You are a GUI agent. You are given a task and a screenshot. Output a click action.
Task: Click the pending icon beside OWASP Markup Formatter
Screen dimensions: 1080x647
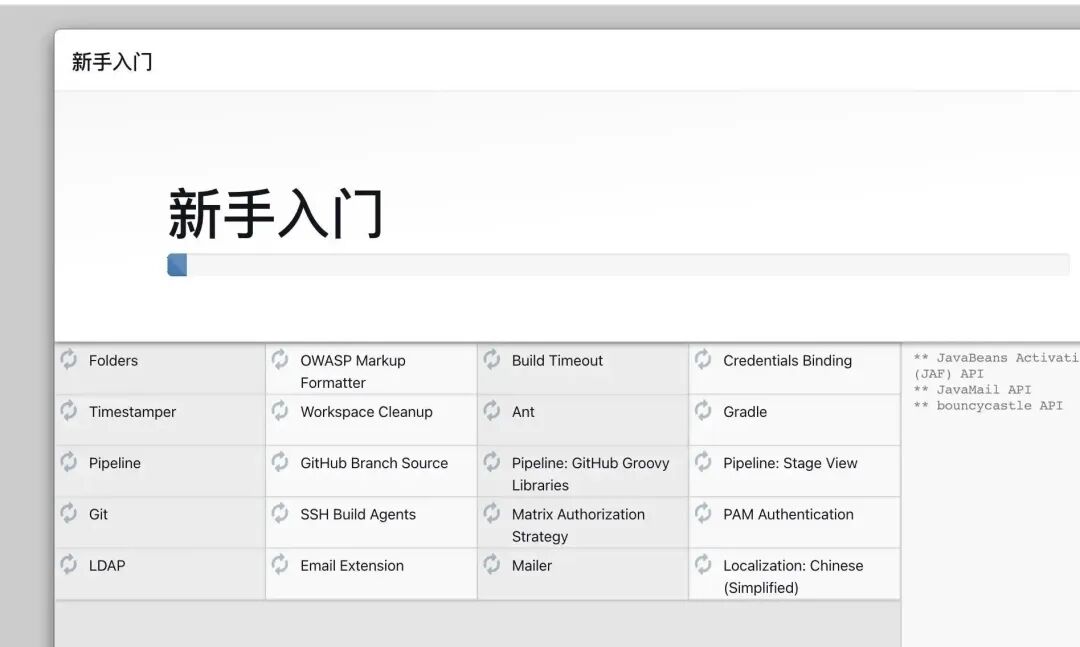280,359
